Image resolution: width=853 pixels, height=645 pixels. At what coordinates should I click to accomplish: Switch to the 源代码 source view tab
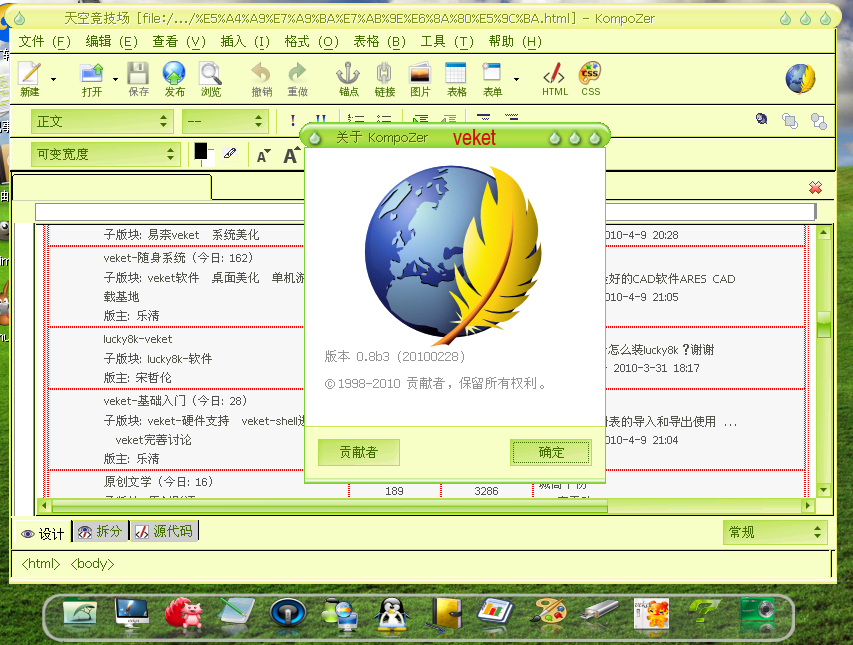[164, 531]
